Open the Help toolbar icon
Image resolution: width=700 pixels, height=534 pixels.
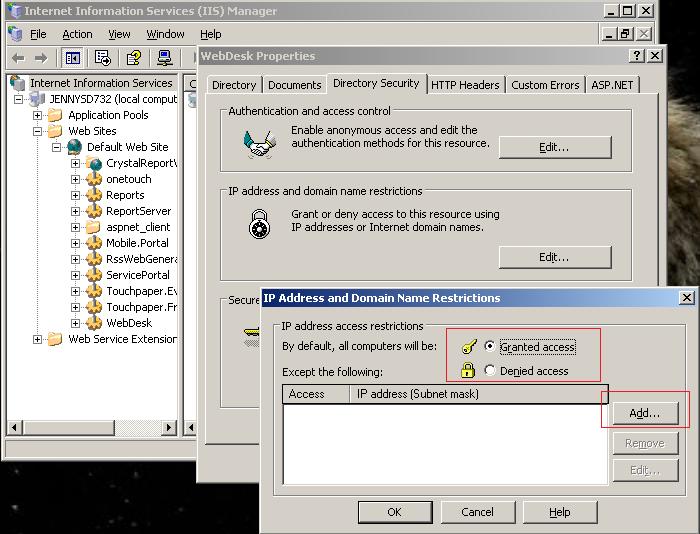click(134, 59)
